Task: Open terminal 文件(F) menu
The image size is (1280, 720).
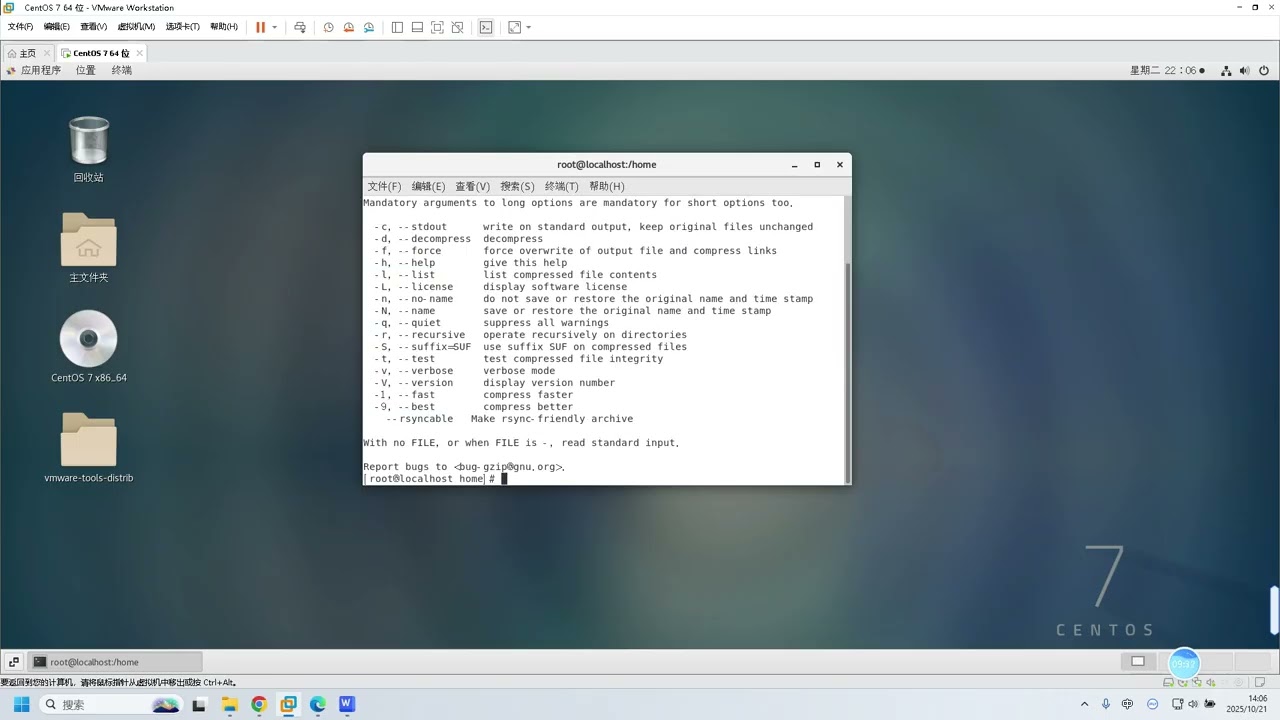Action: point(384,186)
